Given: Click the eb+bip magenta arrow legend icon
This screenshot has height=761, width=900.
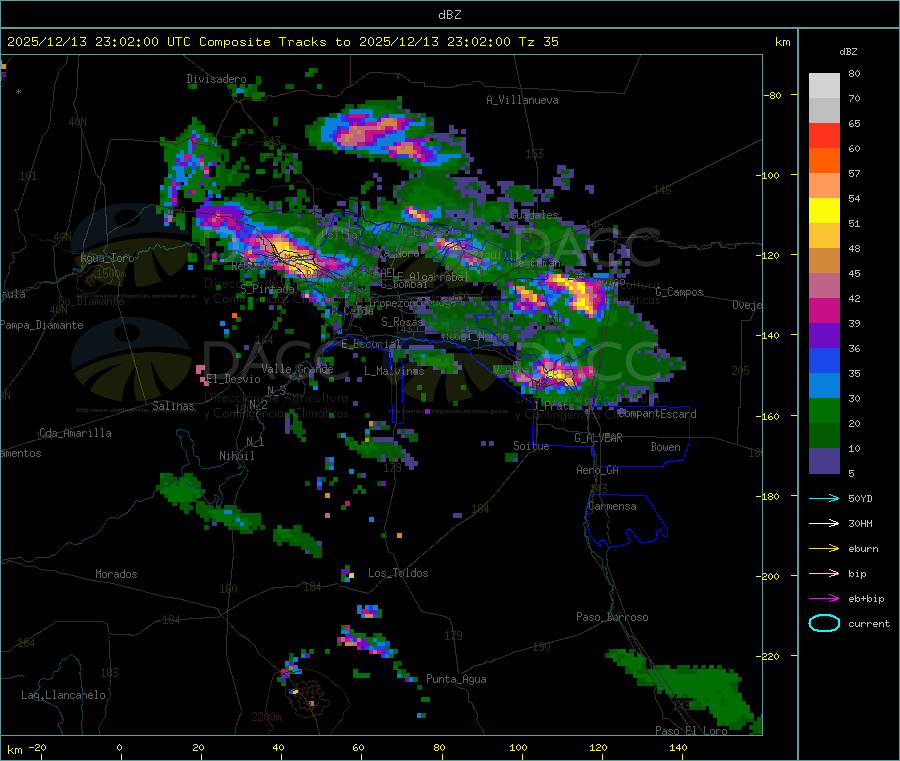Looking at the screenshot, I should pyautogui.click(x=824, y=599).
